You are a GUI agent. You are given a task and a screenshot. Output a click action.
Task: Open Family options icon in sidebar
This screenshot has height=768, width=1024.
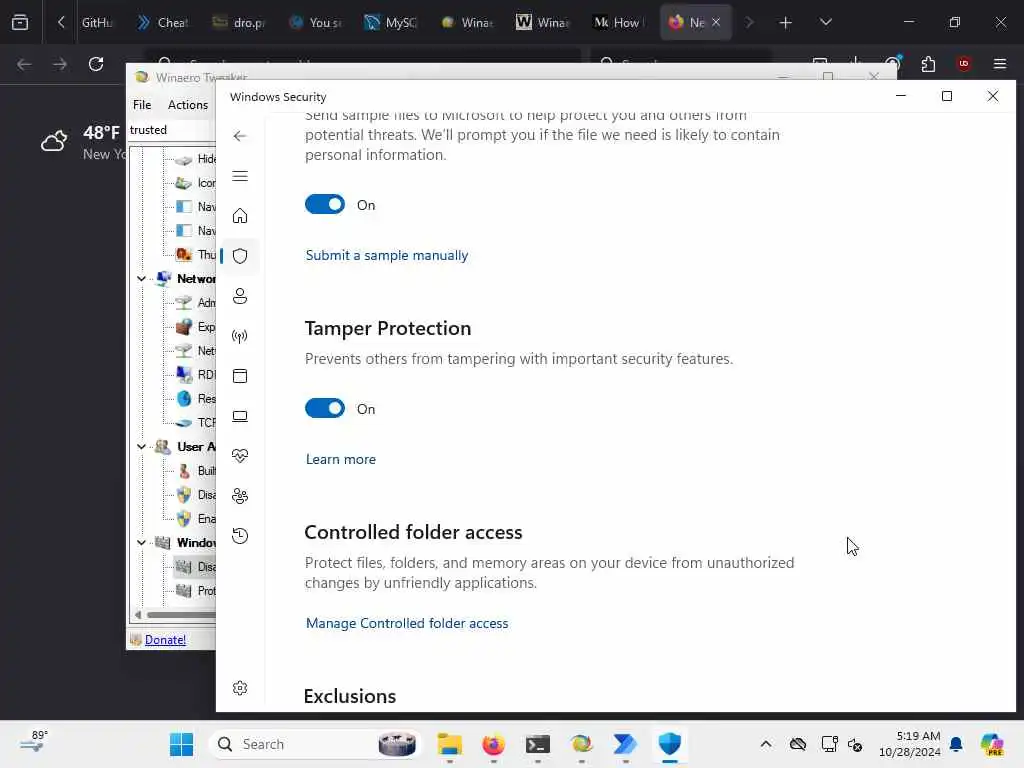click(x=240, y=496)
